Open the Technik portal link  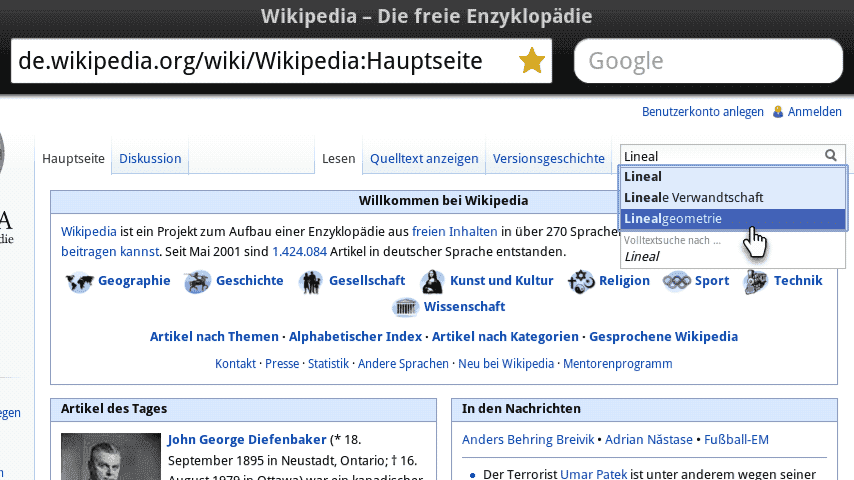click(x=798, y=281)
